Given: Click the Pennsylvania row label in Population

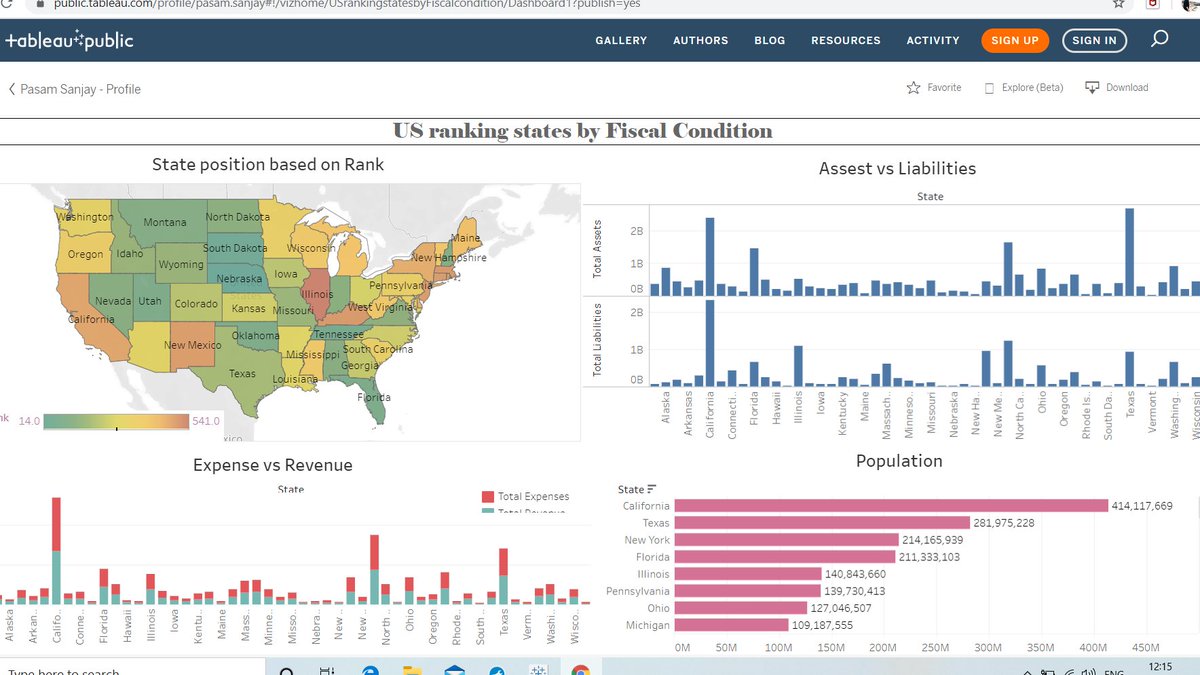Looking at the screenshot, I should (x=638, y=591).
